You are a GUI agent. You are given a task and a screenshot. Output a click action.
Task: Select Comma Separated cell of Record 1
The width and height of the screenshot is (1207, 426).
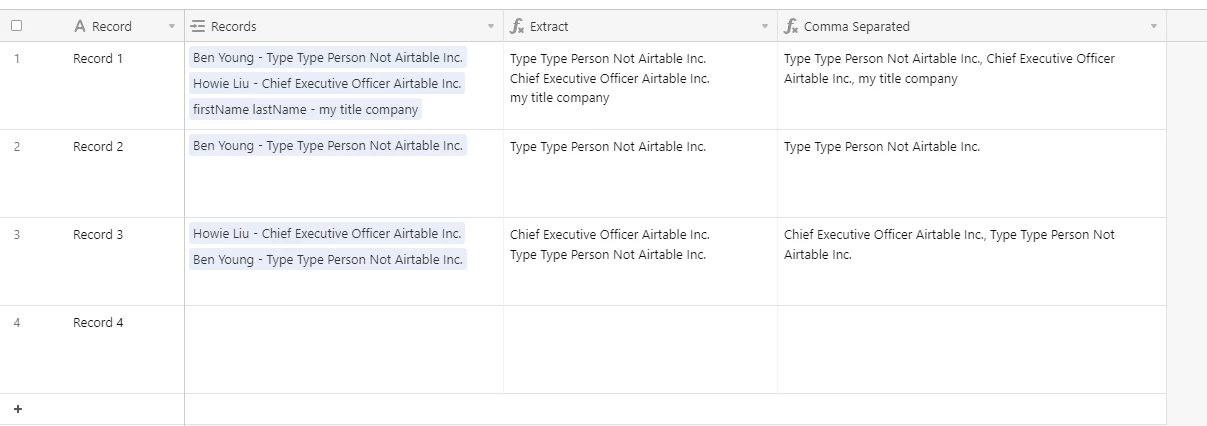(971, 85)
